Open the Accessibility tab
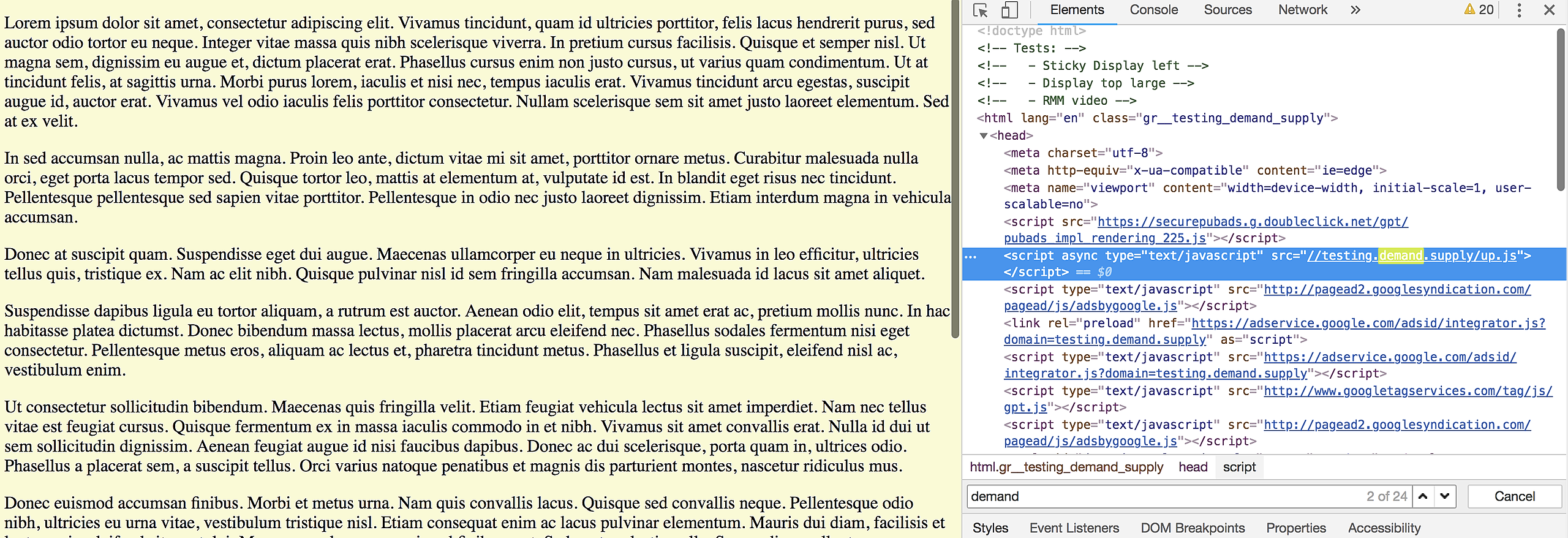 point(1384,528)
